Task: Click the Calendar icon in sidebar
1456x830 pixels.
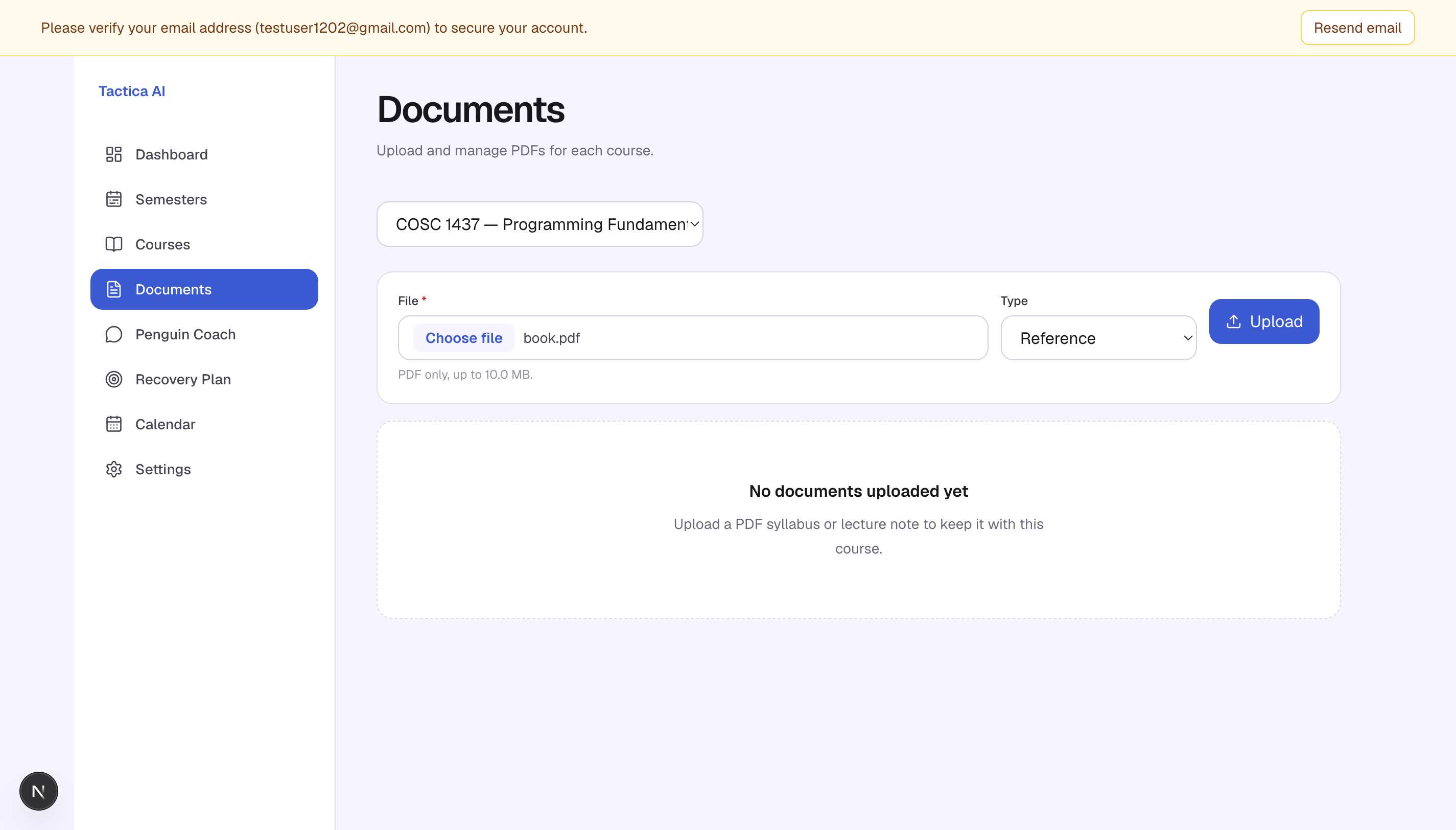Action: 114,425
